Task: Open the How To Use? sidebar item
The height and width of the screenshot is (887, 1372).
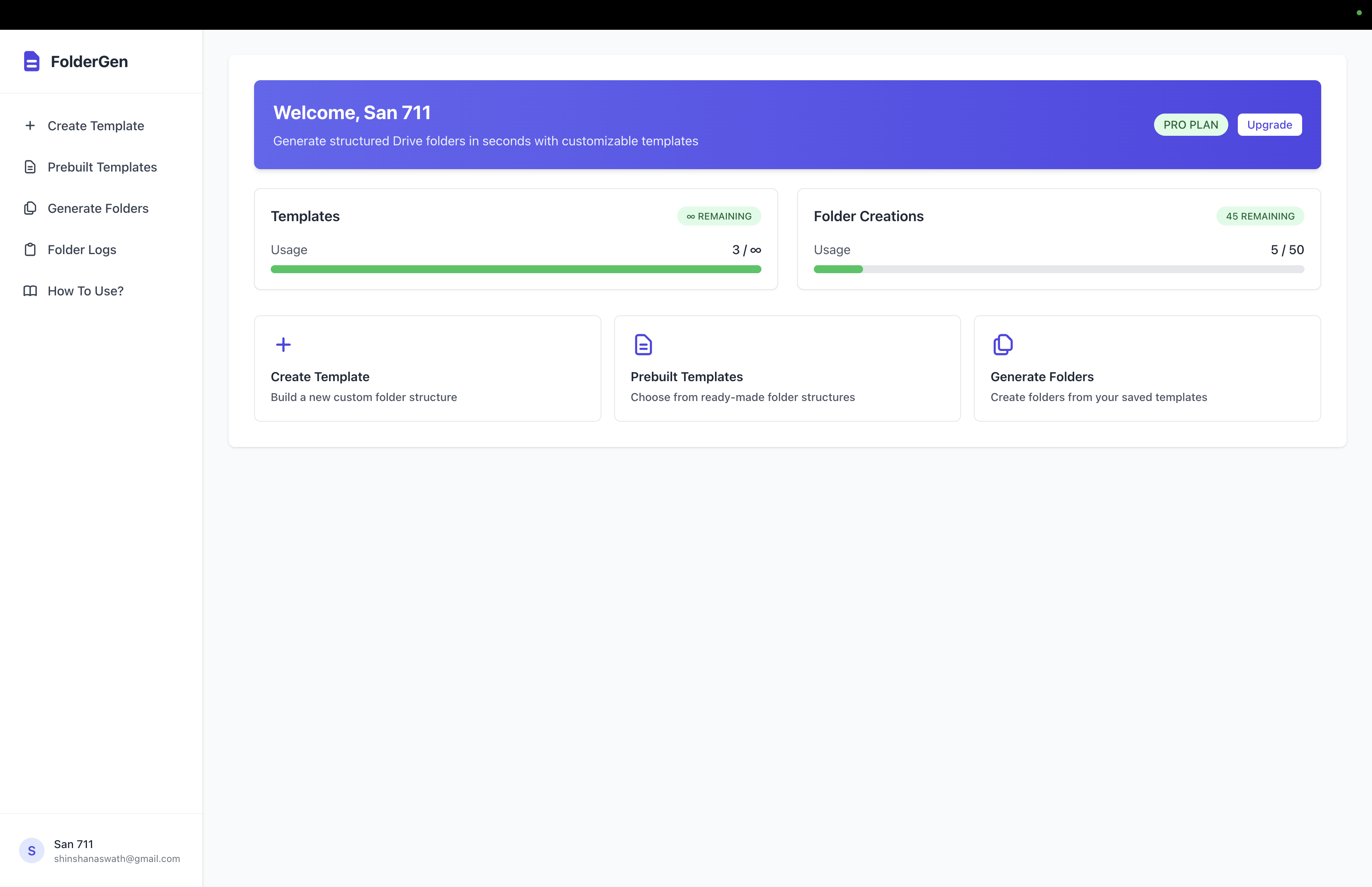Action: pyautogui.click(x=85, y=291)
